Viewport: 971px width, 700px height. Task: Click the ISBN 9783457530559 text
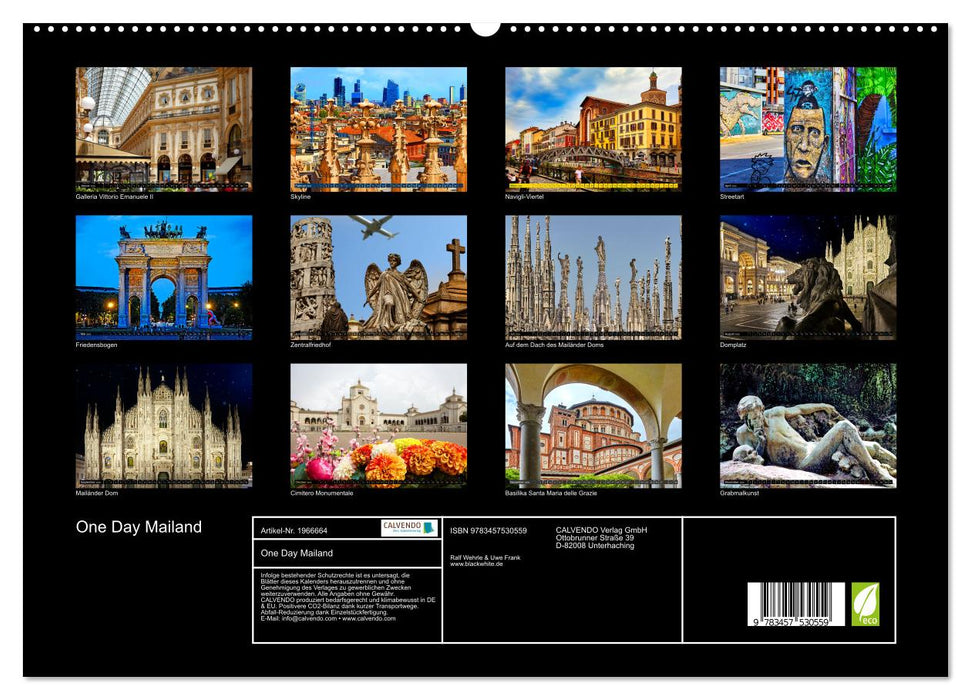(488, 530)
